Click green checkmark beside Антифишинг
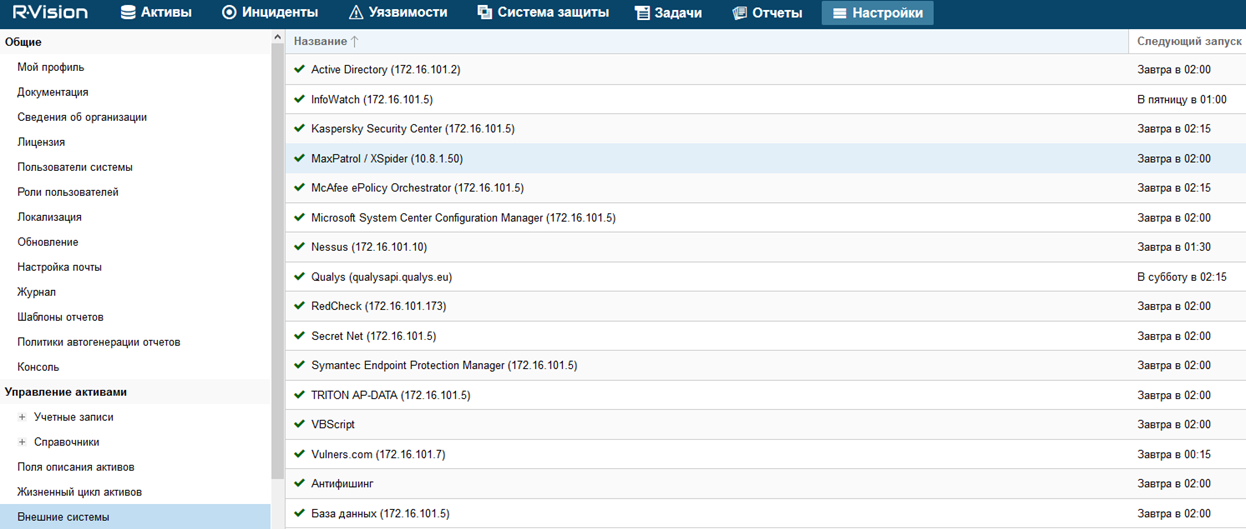 coord(299,483)
